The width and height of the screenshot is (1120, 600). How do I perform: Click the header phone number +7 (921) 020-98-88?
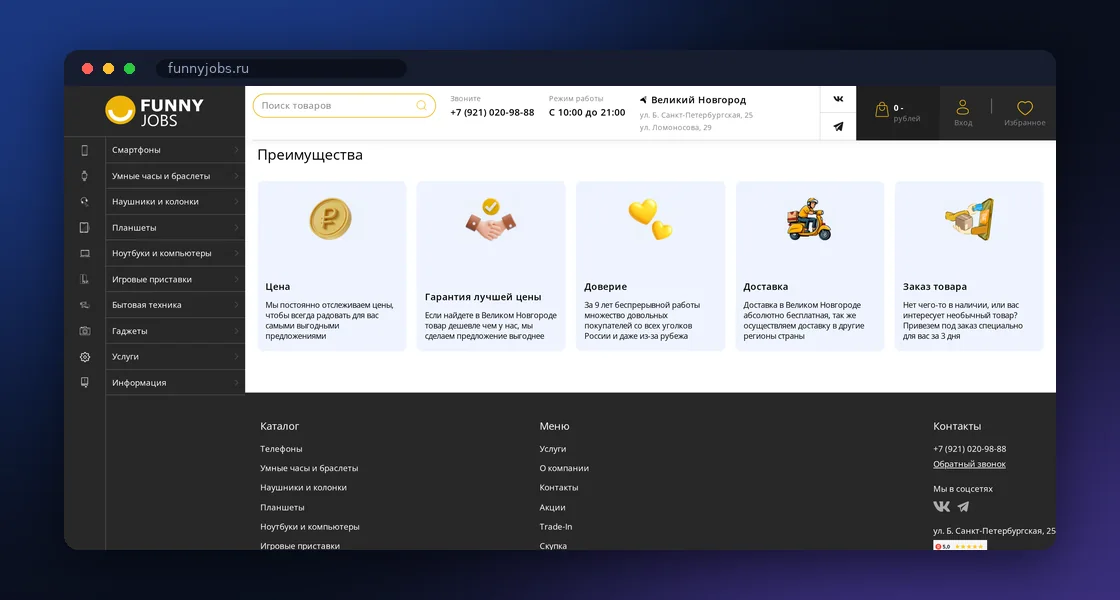pyautogui.click(x=492, y=113)
